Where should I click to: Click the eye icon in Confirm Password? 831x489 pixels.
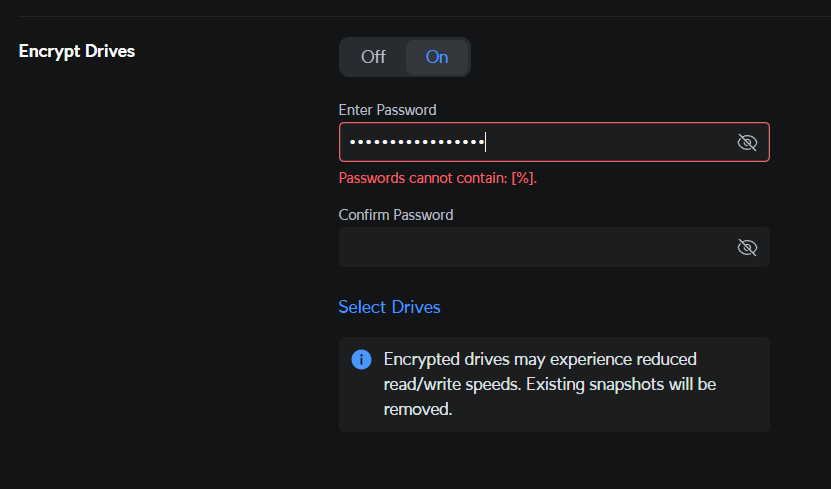747,247
